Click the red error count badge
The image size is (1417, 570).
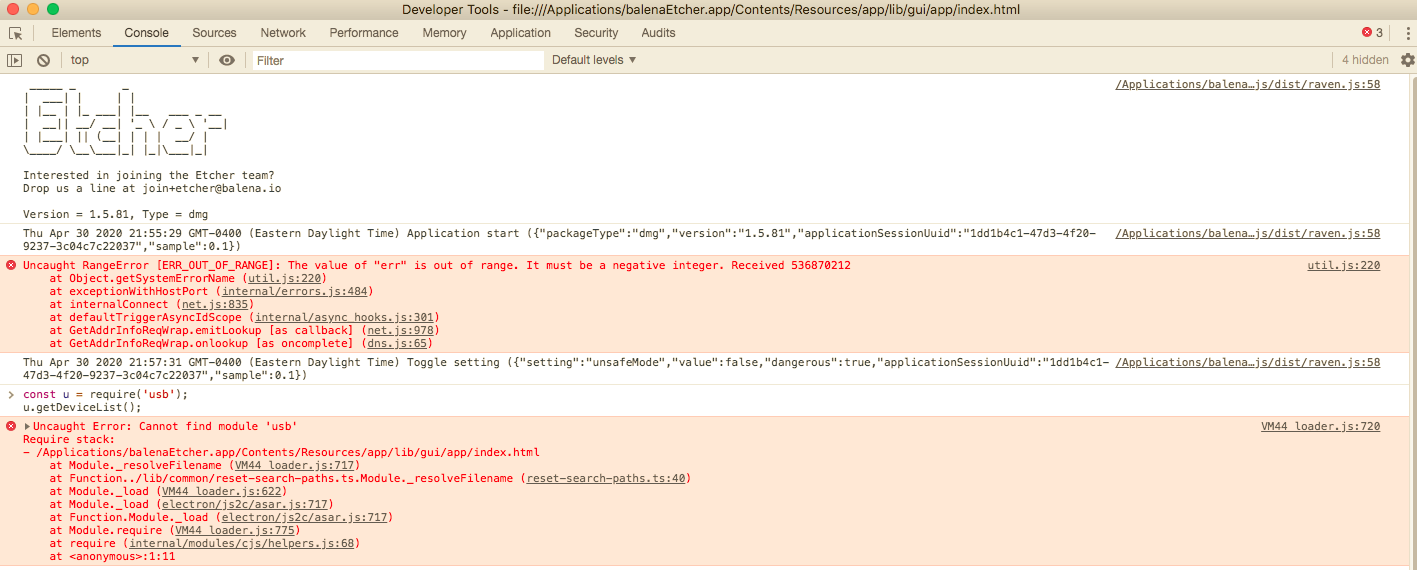click(1372, 33)
